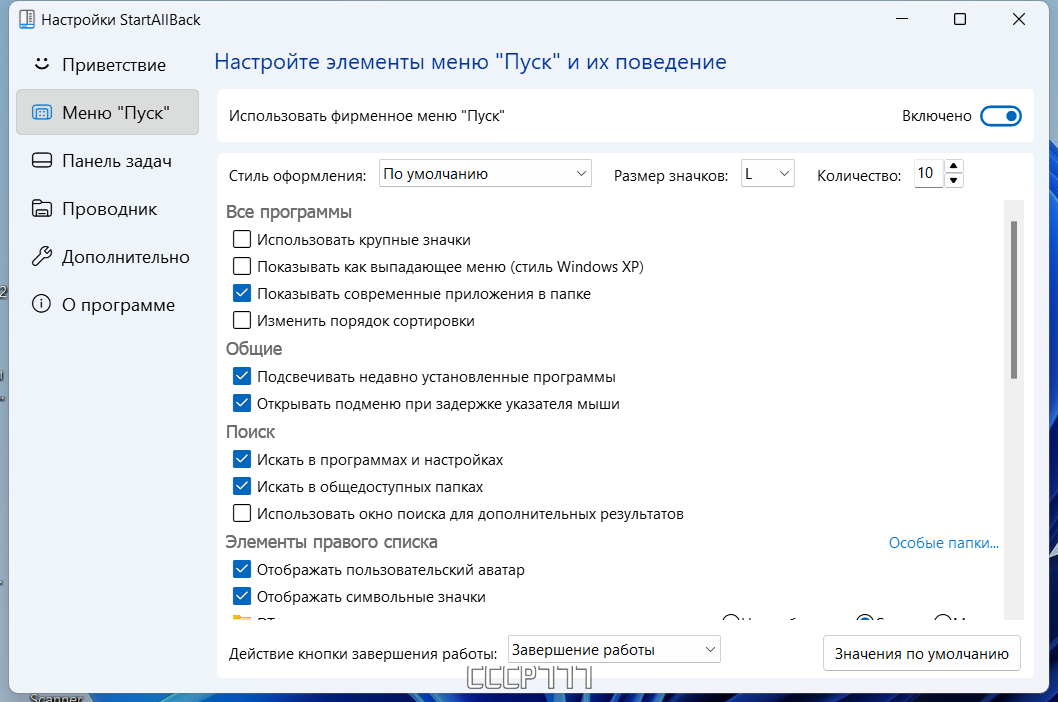Viewport: 1058px width, 702px height.
Task: Click the info icon beside О программе
Action: 42,304
